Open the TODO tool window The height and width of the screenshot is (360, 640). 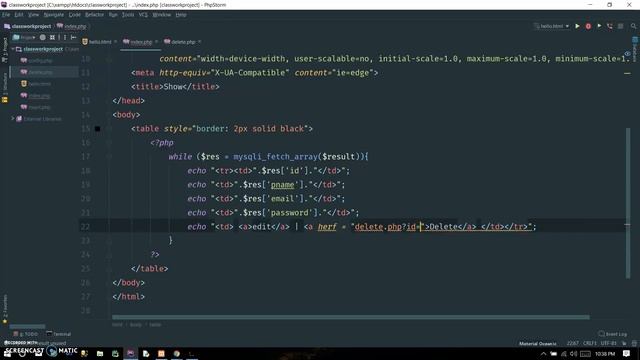[x=25, y=334]
